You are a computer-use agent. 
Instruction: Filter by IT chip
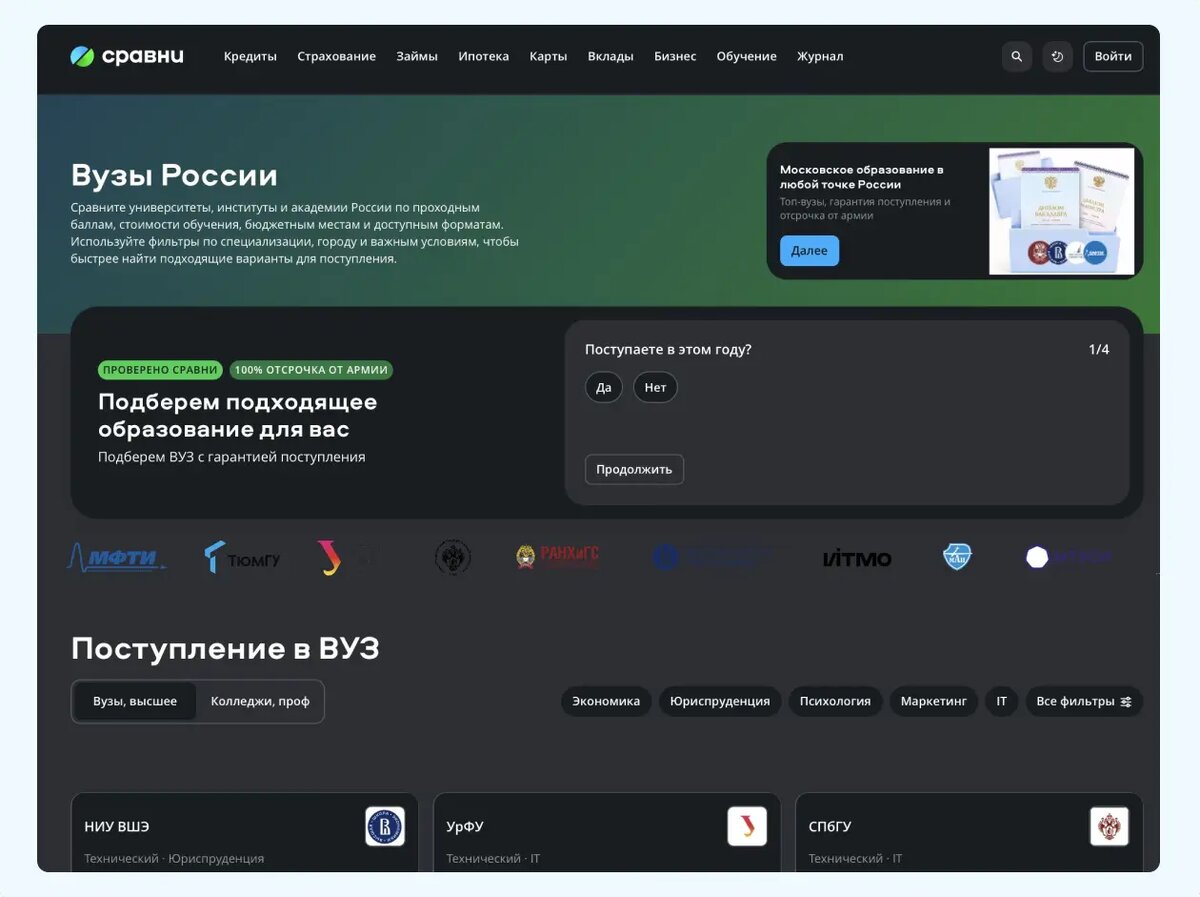tap(1002, 701)
